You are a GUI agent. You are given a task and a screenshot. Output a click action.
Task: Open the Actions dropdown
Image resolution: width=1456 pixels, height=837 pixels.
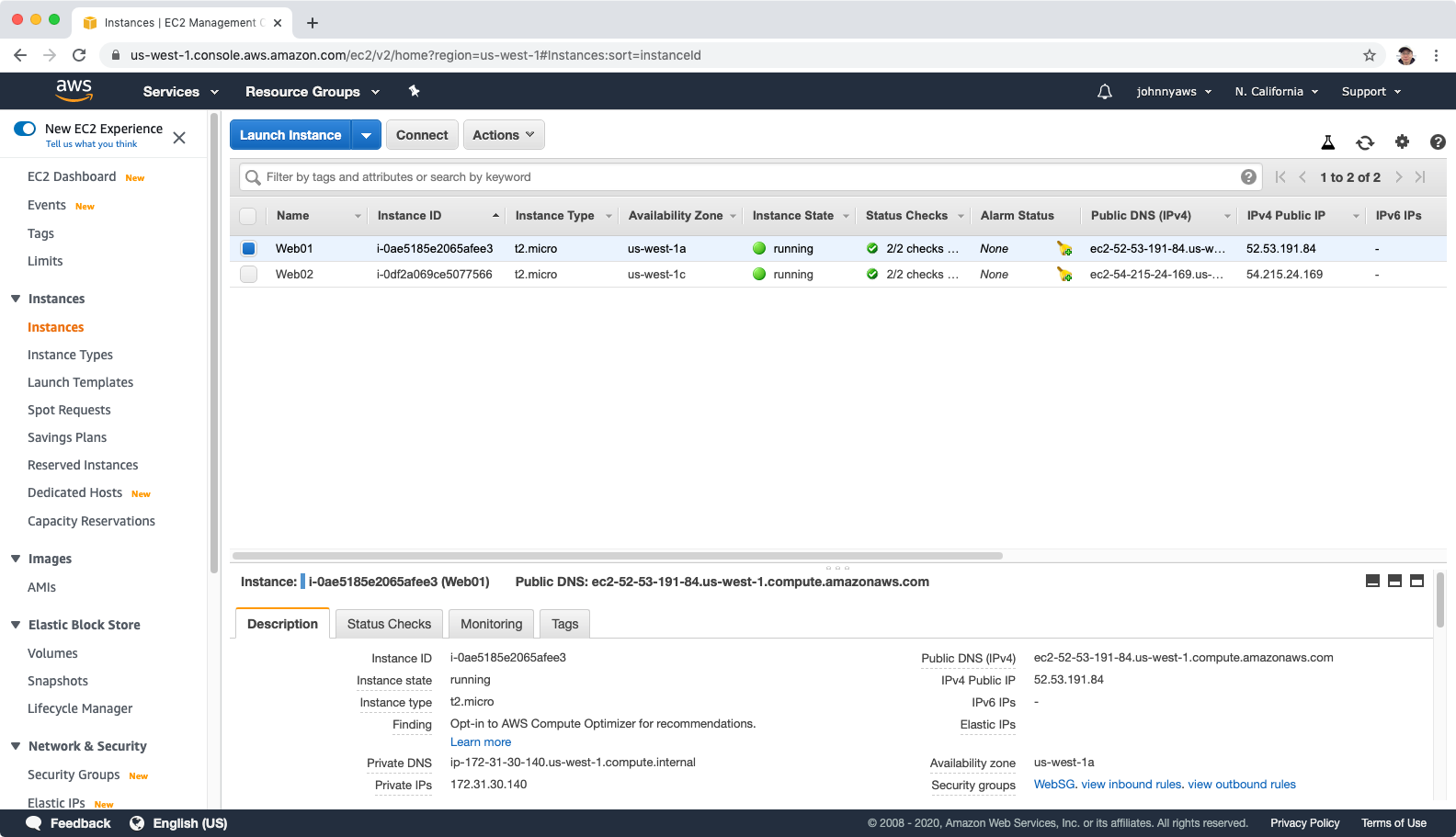[x=504, y=135]
